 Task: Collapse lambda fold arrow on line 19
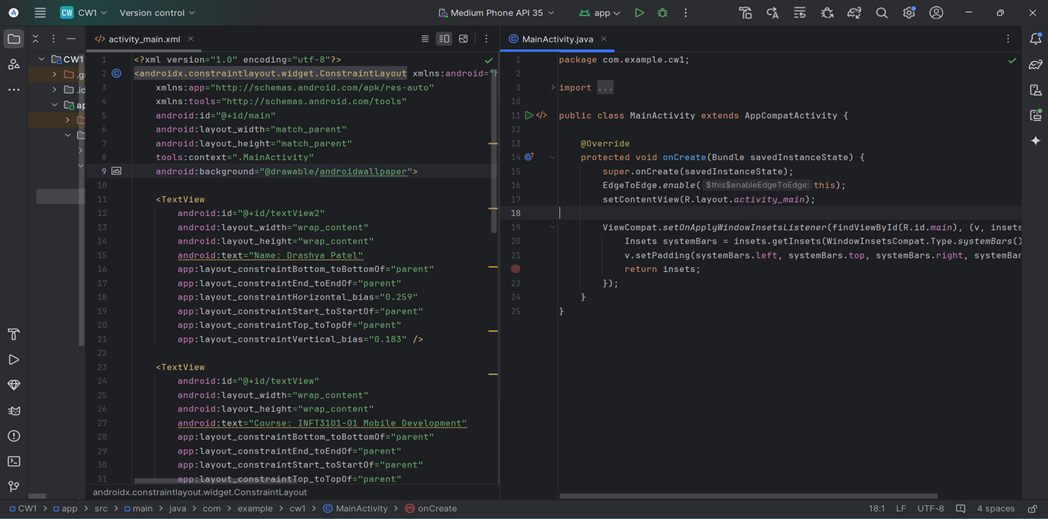click(552, 227)
